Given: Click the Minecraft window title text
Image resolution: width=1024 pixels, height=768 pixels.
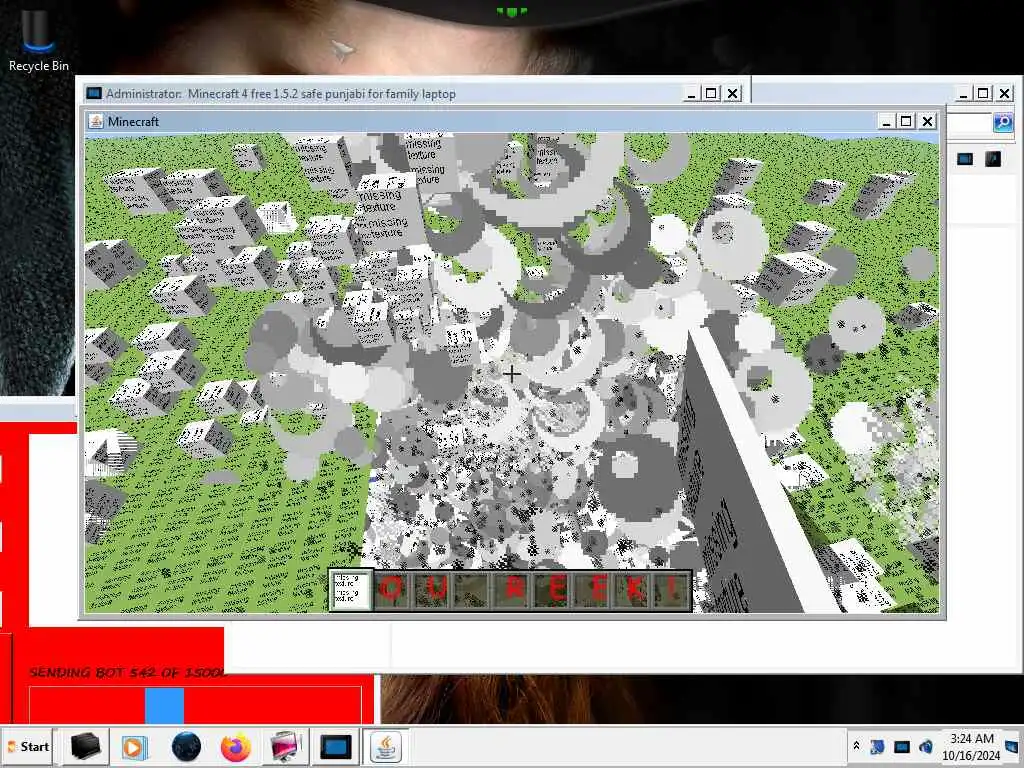Looking at the screenshot, I should (x=133, y=121).
